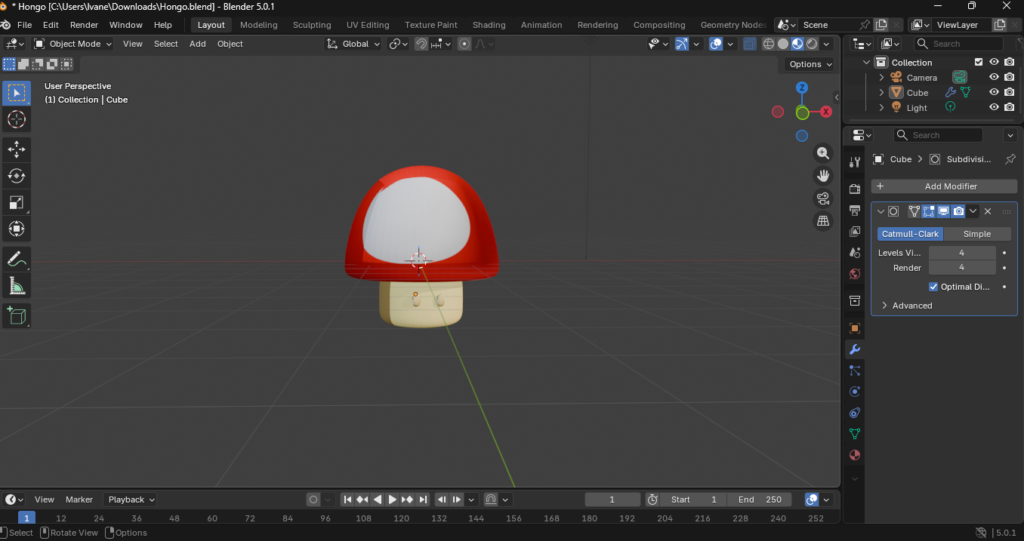Image resolution: width=1024 pixels, height=541 pixels.
Task: Open the Render menu
Action: pyautogui.click(x=84, y=25)
